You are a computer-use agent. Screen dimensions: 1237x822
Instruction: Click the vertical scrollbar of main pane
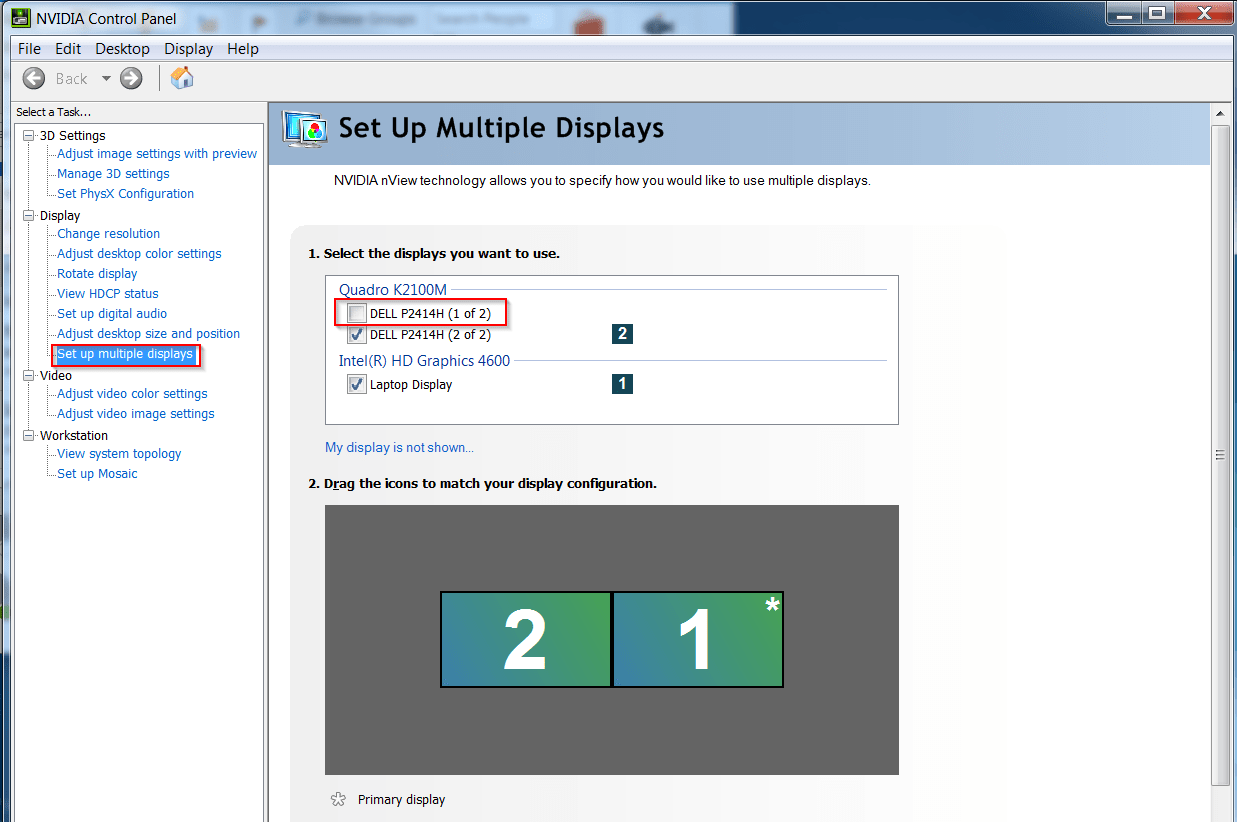1220,455
